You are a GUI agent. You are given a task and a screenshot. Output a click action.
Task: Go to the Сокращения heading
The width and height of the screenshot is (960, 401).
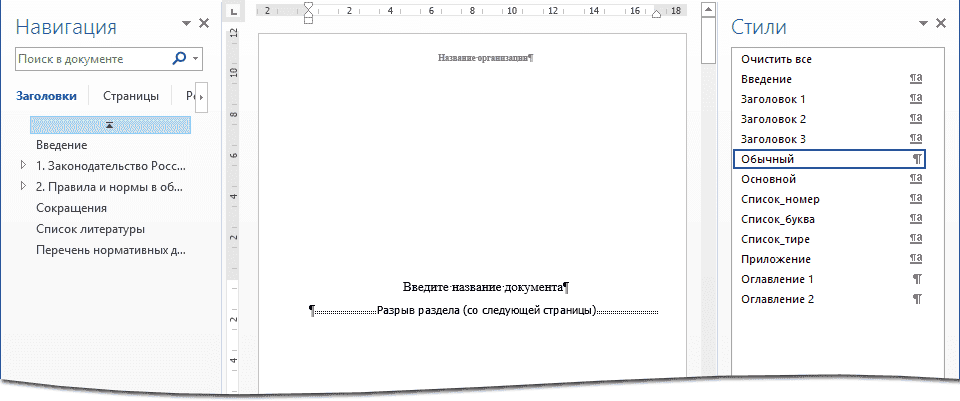click(71, 208)
